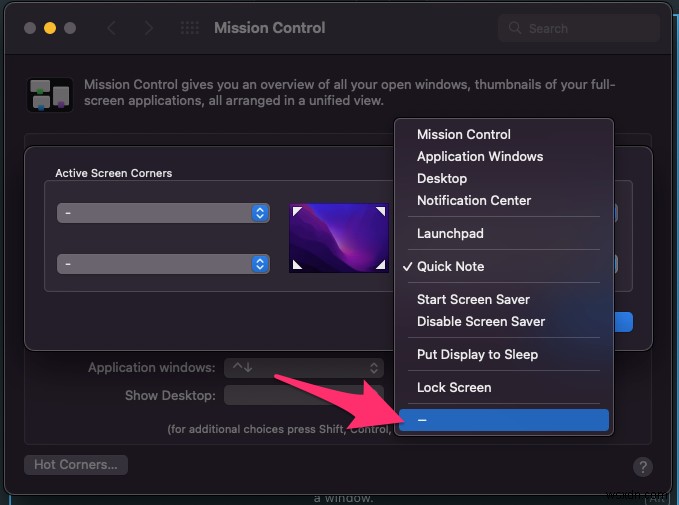Viewport: 679px width, 505px height.
Task: Click the Mission Control app icon
Action: click(50, 95)
